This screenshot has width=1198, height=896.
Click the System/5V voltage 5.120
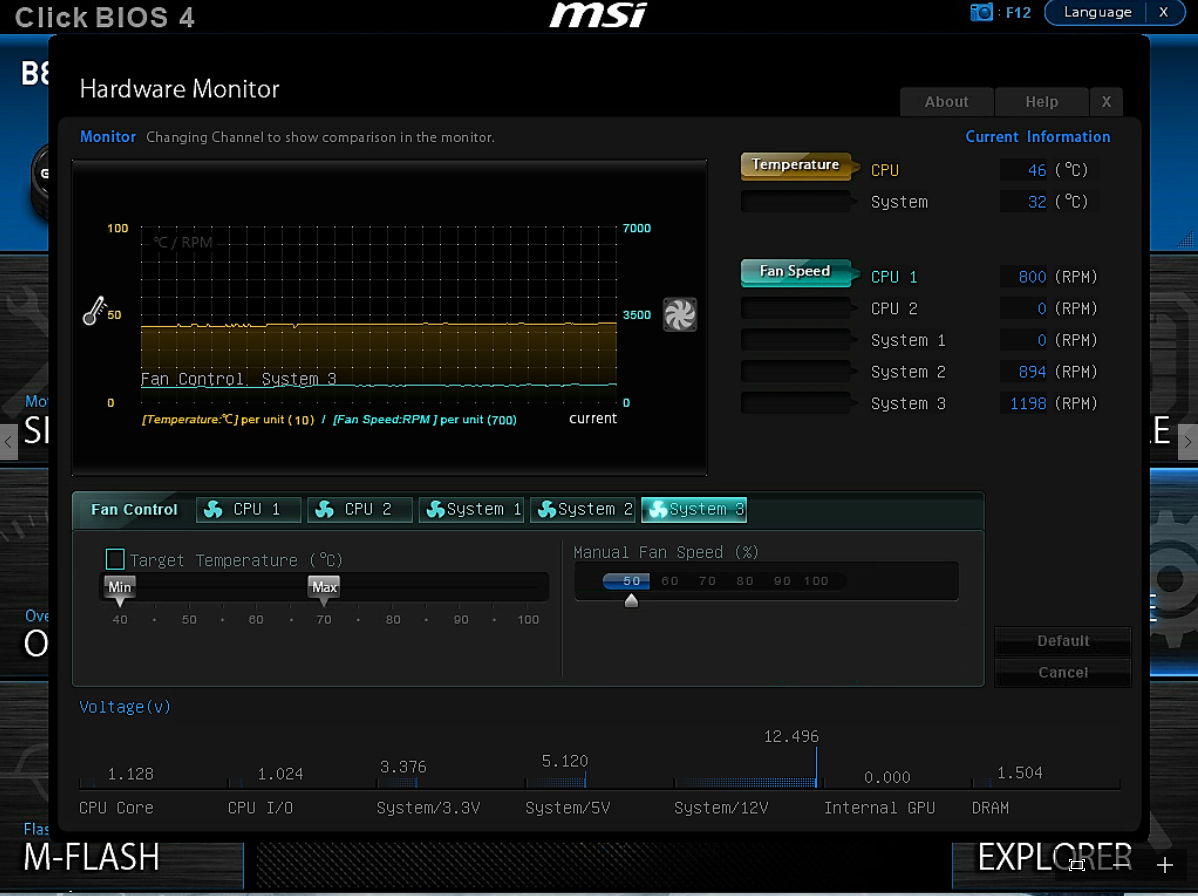pos(565,761)
